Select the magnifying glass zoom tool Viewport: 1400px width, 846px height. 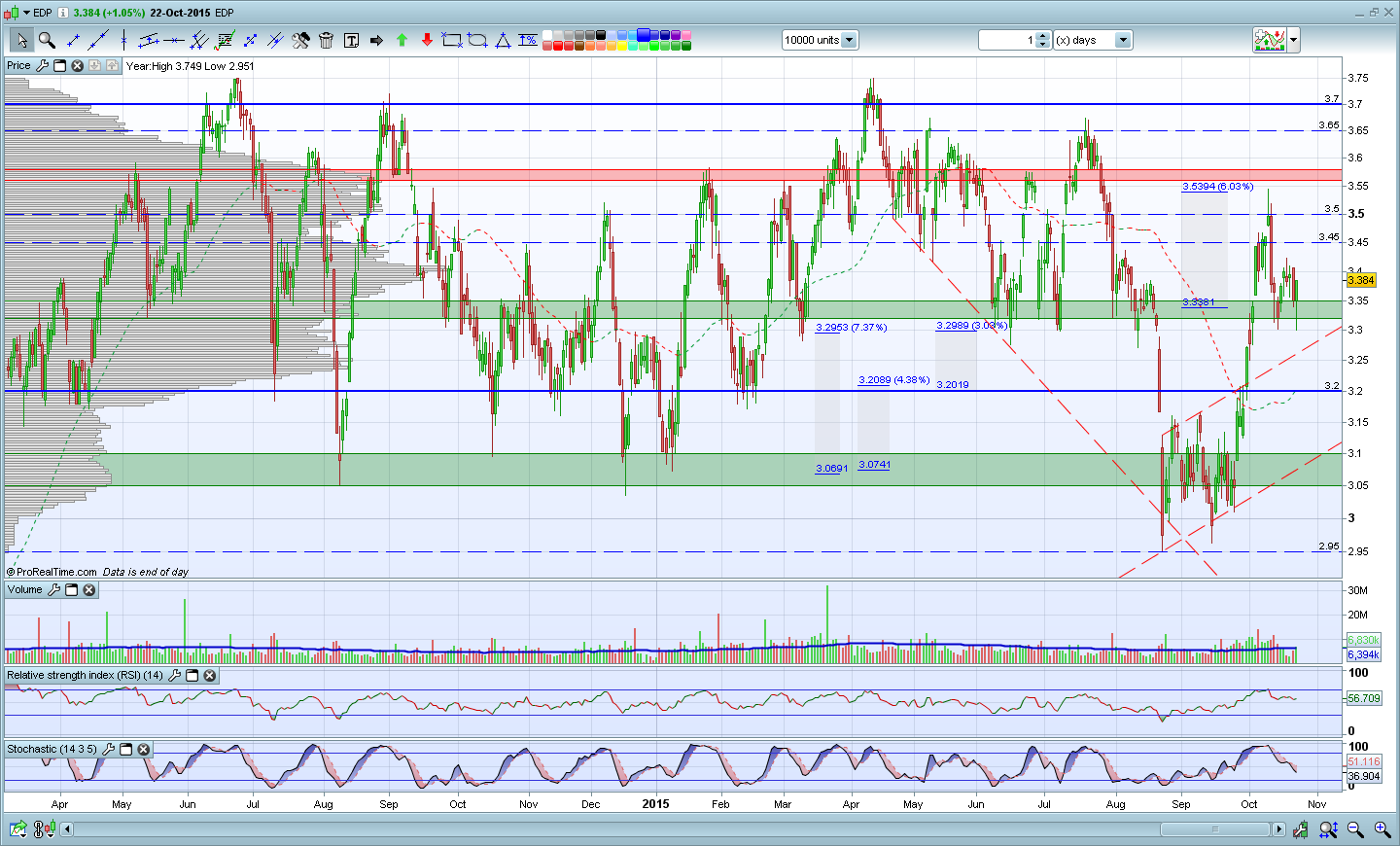(47, 40)
